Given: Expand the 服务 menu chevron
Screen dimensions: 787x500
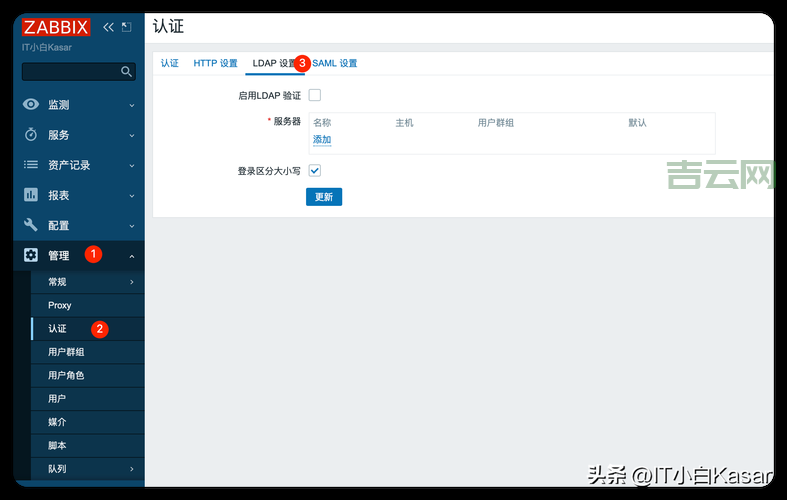Looking at the screenshot, I should [132, 136].
